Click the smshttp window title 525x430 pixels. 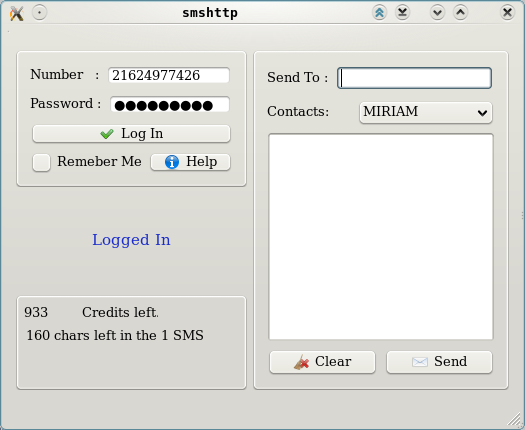[210, 13]
